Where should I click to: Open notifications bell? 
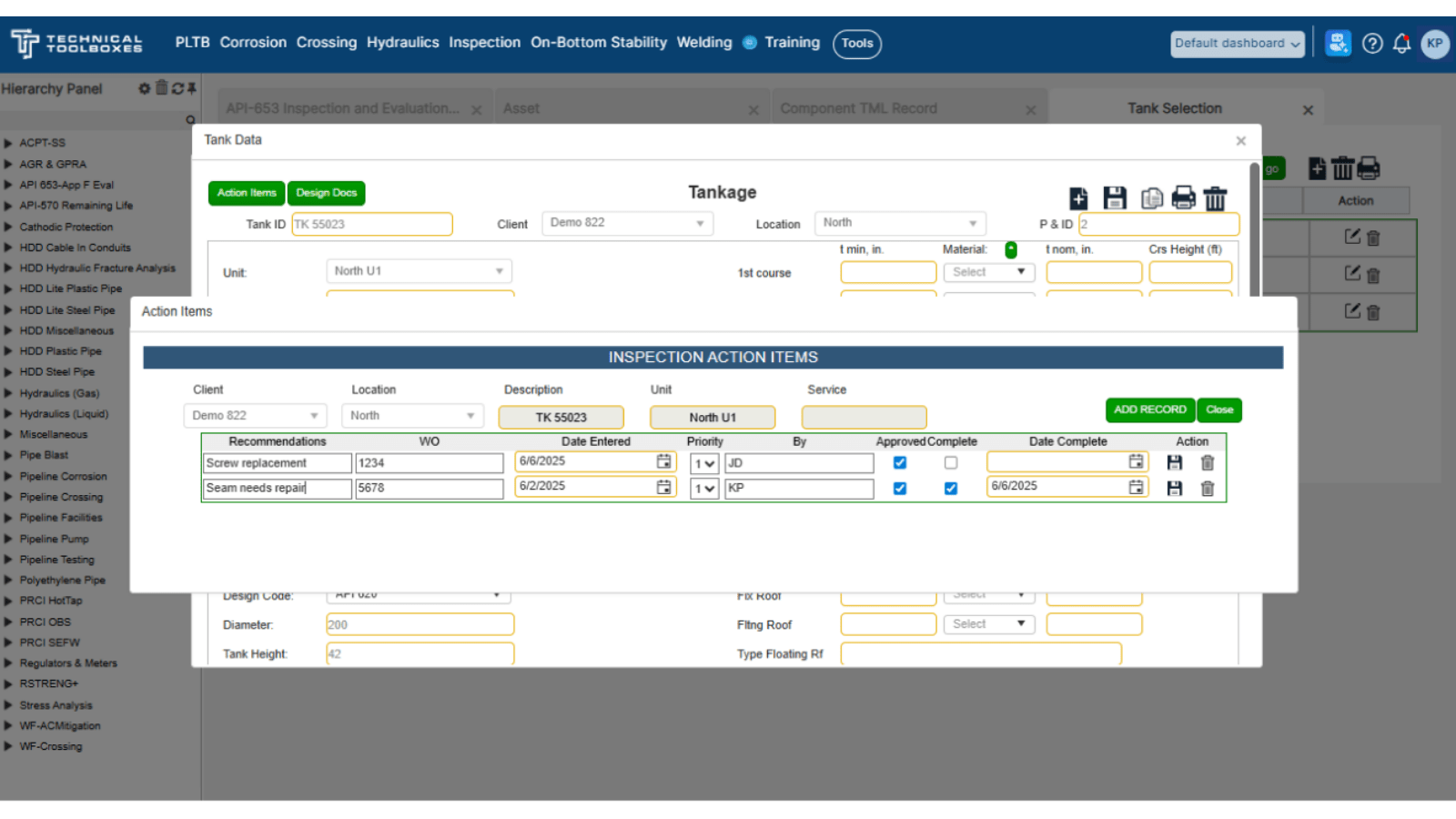(x=1402, y=44)
